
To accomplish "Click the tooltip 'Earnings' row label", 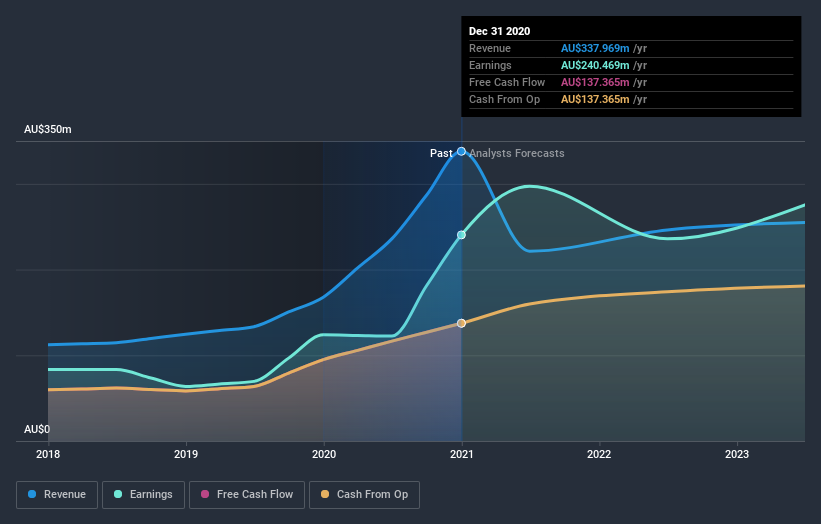I will 490,65.
